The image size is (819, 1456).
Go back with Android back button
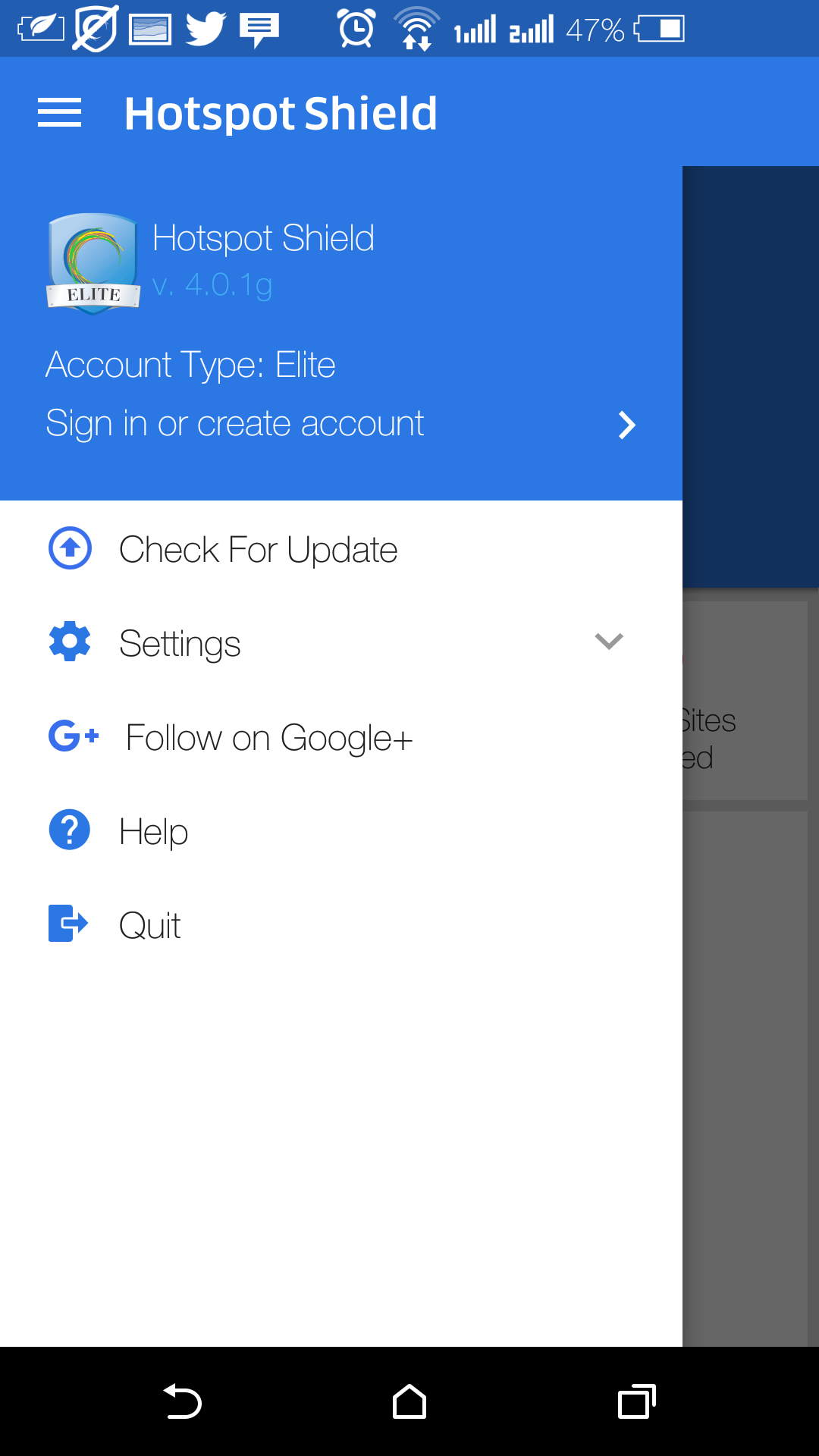click(x=182, y=1401)
